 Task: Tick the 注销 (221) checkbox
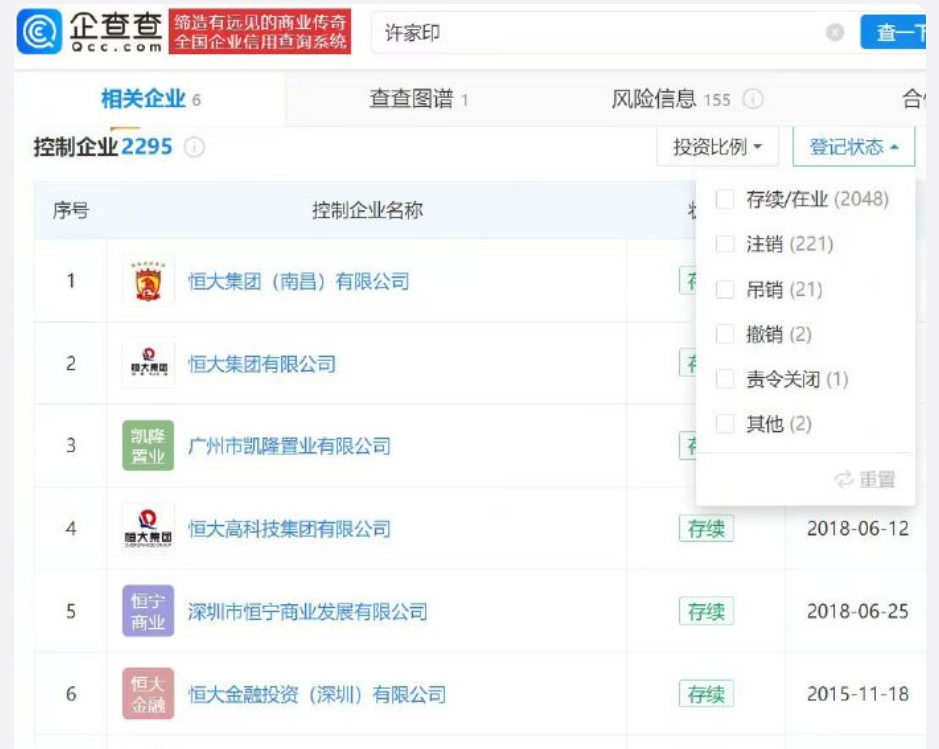point(725,245)
